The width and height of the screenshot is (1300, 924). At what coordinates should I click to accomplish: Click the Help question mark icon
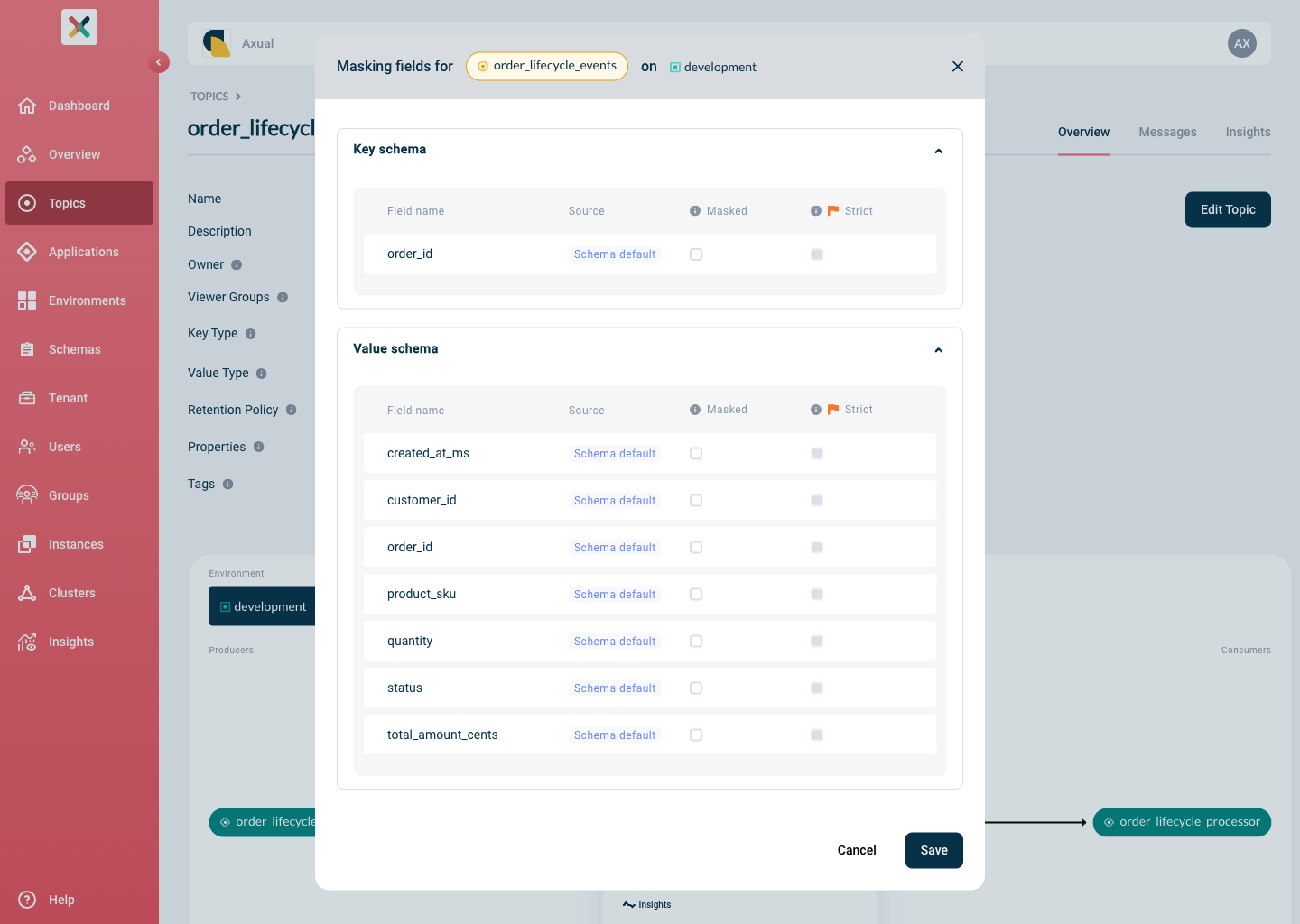[x=27, y=900]
